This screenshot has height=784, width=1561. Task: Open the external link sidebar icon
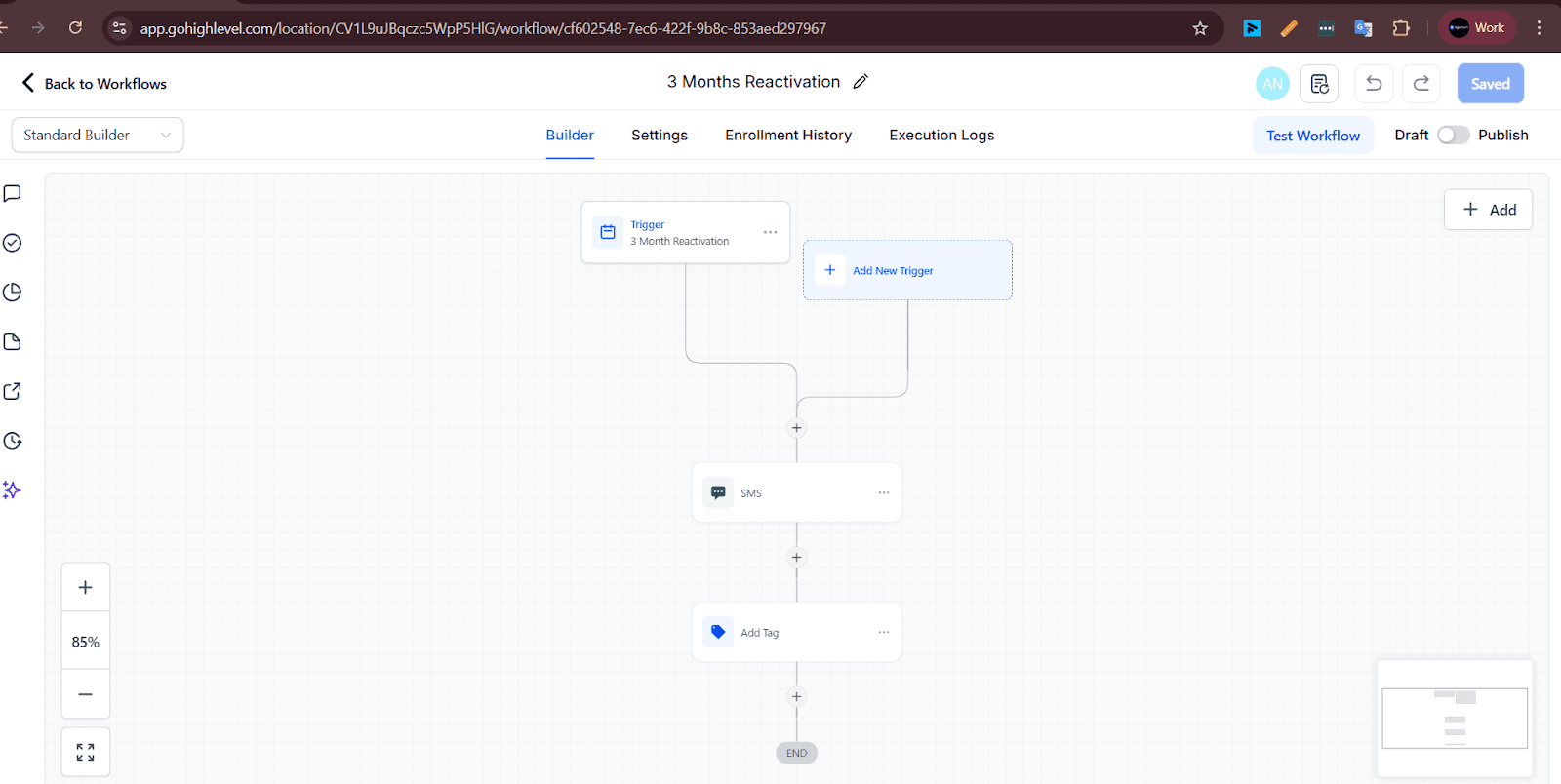pos(13,391)
